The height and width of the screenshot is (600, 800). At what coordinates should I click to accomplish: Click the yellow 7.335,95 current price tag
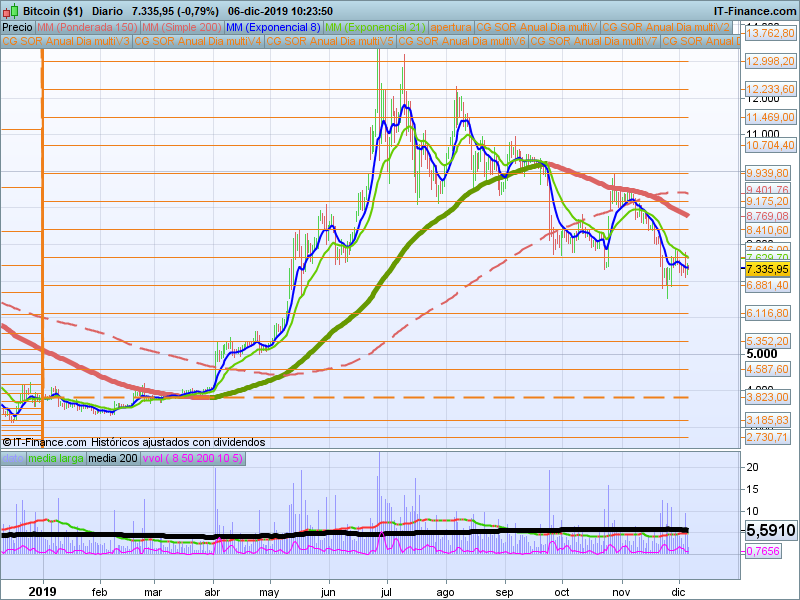pyautogui.click(x=768, y=269)
